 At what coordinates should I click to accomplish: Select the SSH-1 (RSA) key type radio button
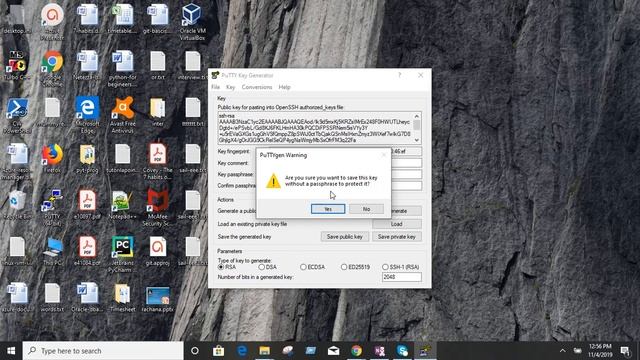point(385,267)
